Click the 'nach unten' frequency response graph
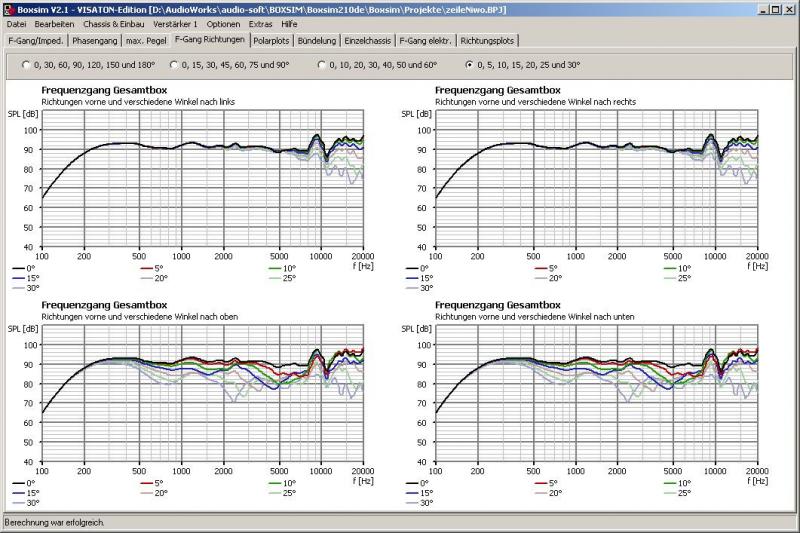Image resolution: width=800 pixels, height=533 pixels. point(596,393)
